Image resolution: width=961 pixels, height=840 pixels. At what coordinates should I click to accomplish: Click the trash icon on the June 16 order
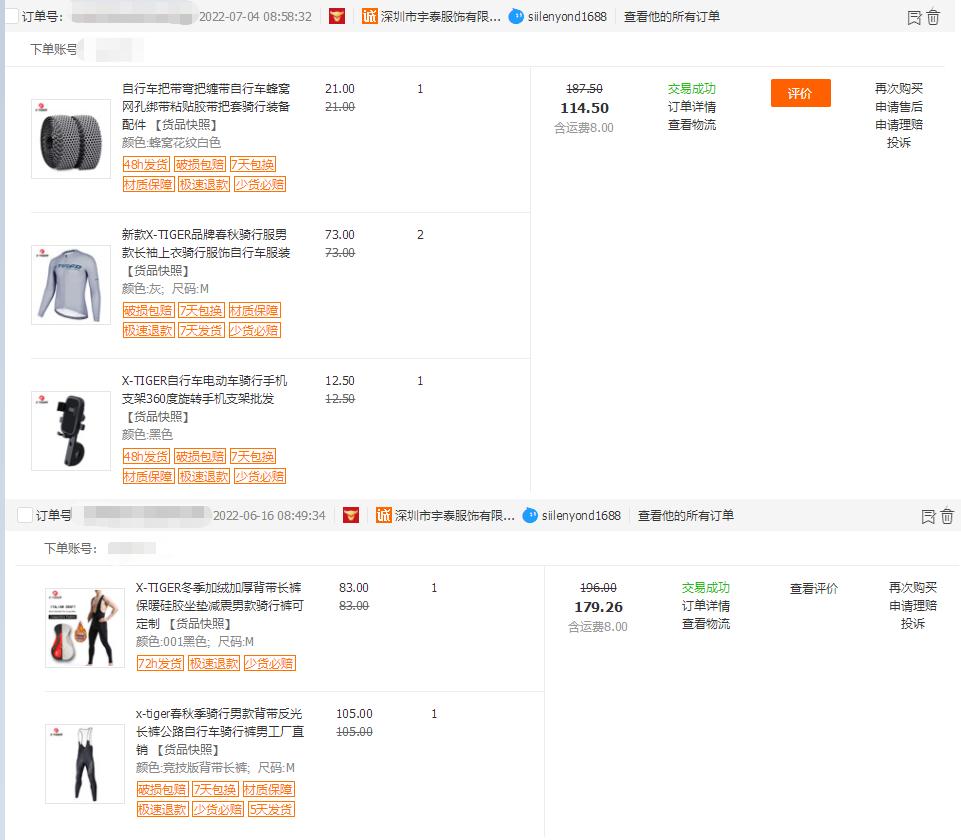tap(947, 516)
